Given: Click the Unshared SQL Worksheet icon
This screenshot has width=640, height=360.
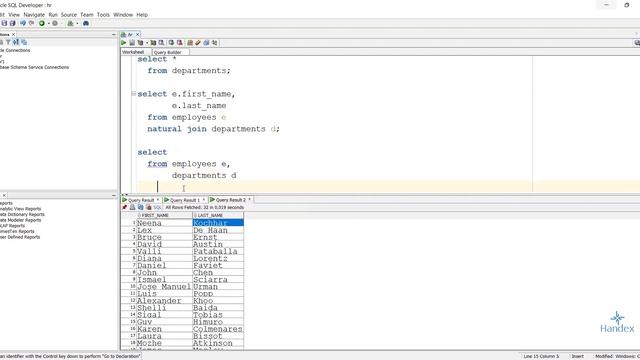Looking at the screenshot, I should (x=190, y=43).
